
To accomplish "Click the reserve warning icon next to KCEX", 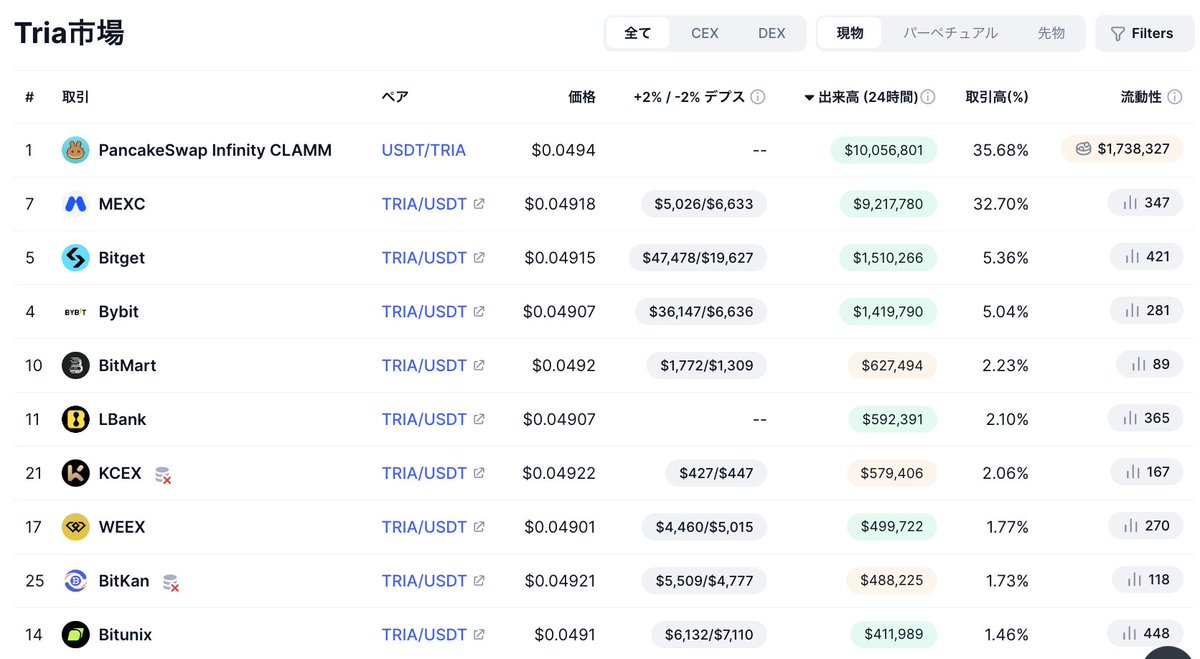I will click(163, 474).
